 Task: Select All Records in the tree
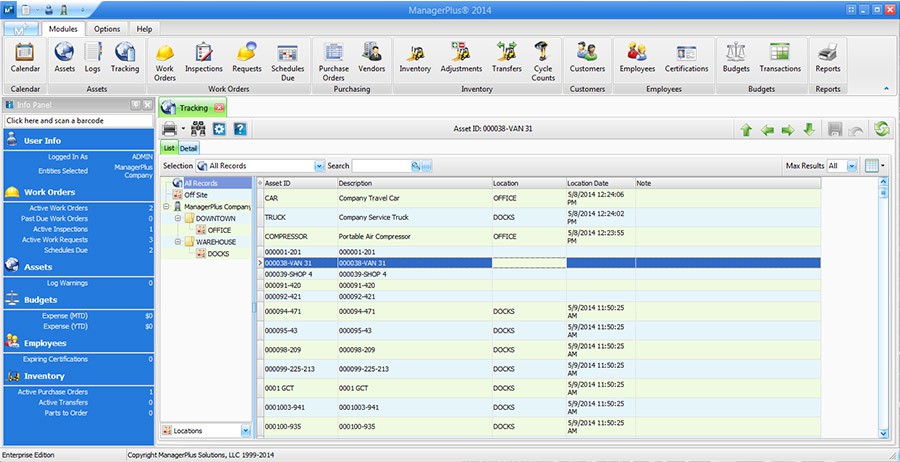(200, 183)
